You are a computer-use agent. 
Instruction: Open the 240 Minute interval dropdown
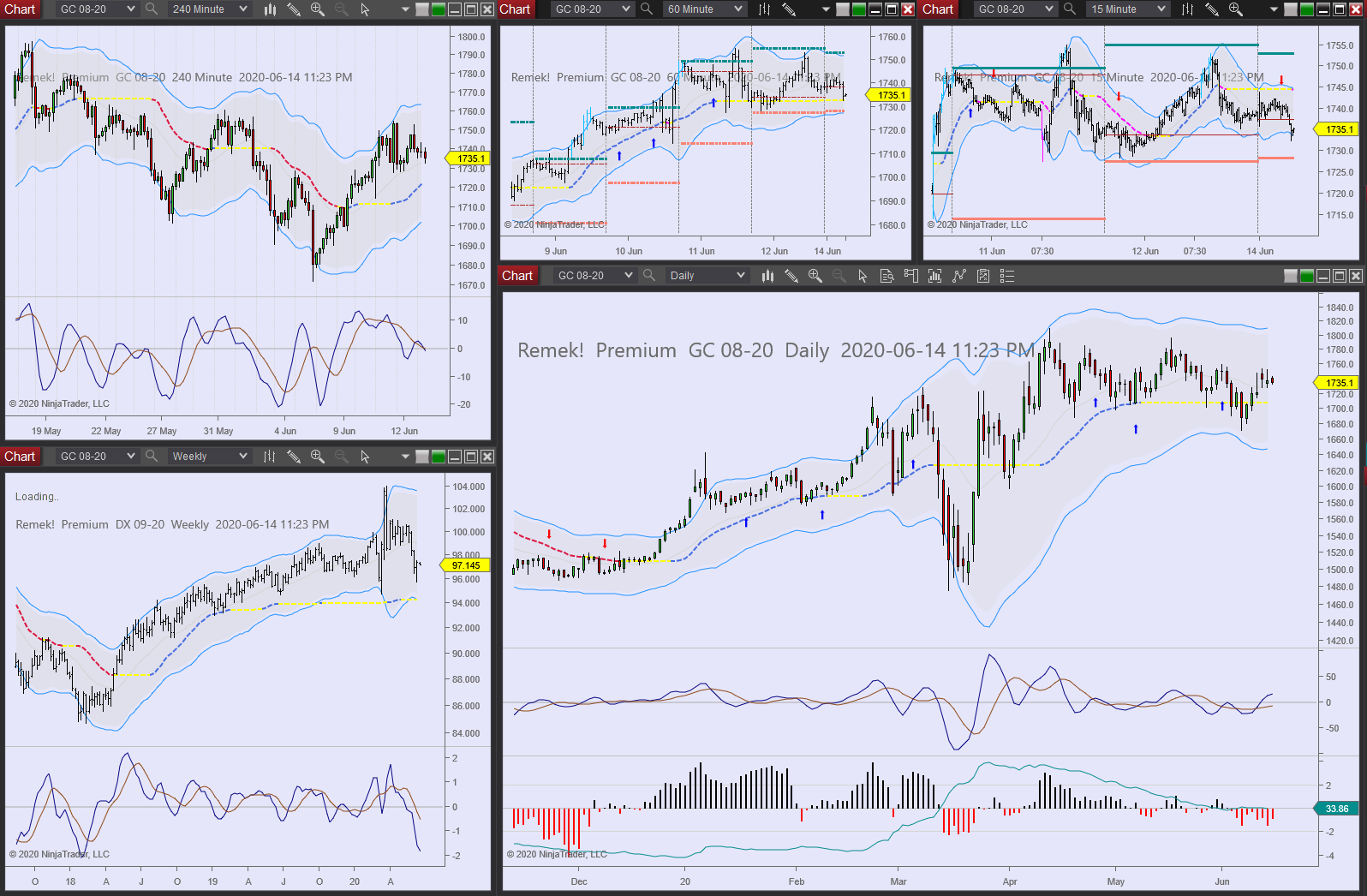coord(210,9)
